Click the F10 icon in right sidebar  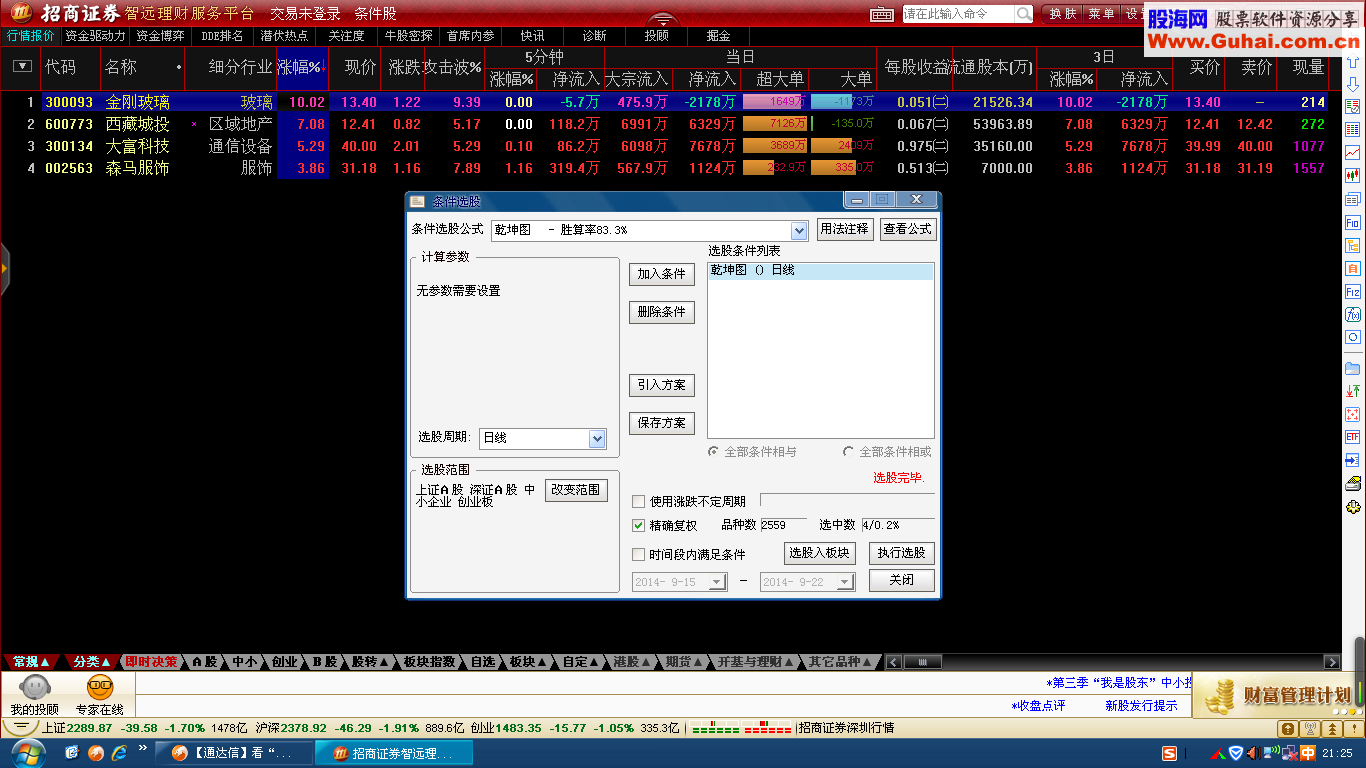point(1353,222)
